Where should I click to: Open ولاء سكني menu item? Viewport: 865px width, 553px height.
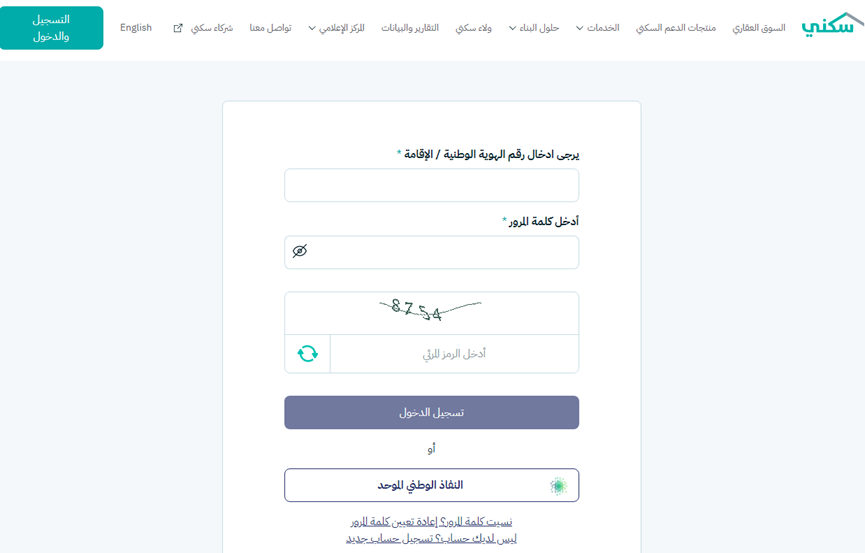473,28
